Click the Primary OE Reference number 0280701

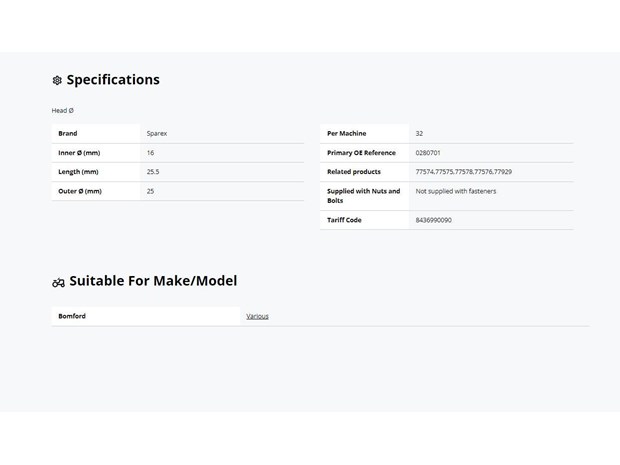428,153
